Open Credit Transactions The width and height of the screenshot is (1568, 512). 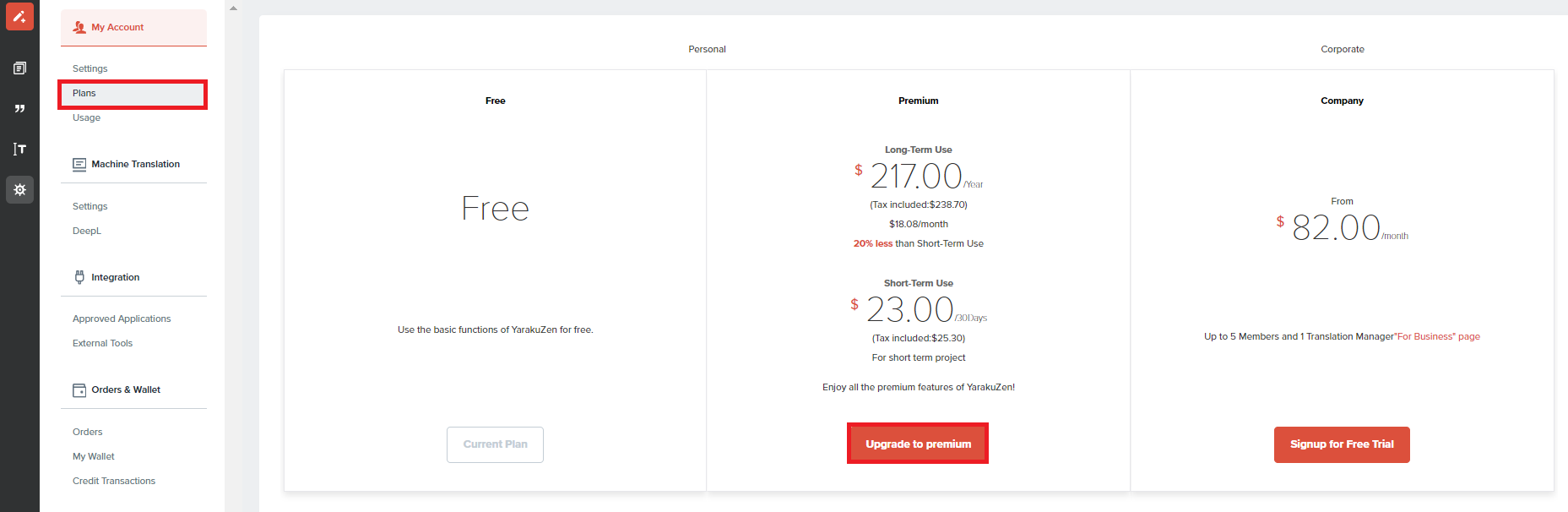(x=114, y=481)
